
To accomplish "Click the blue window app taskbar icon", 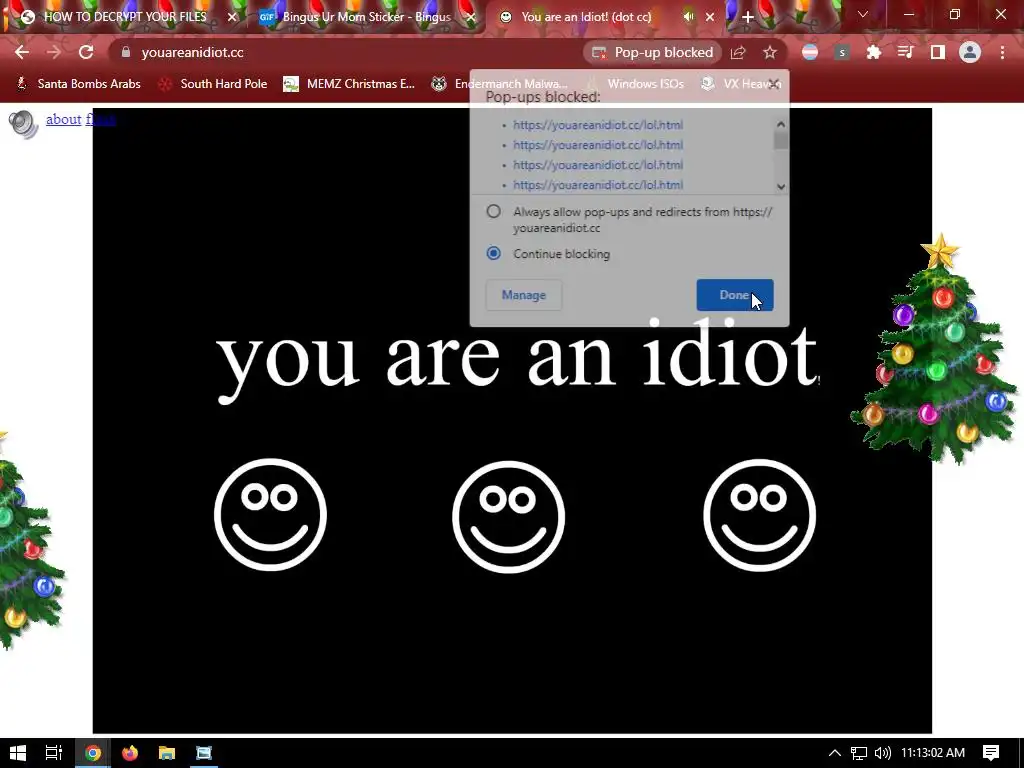I will click(204, 753).
